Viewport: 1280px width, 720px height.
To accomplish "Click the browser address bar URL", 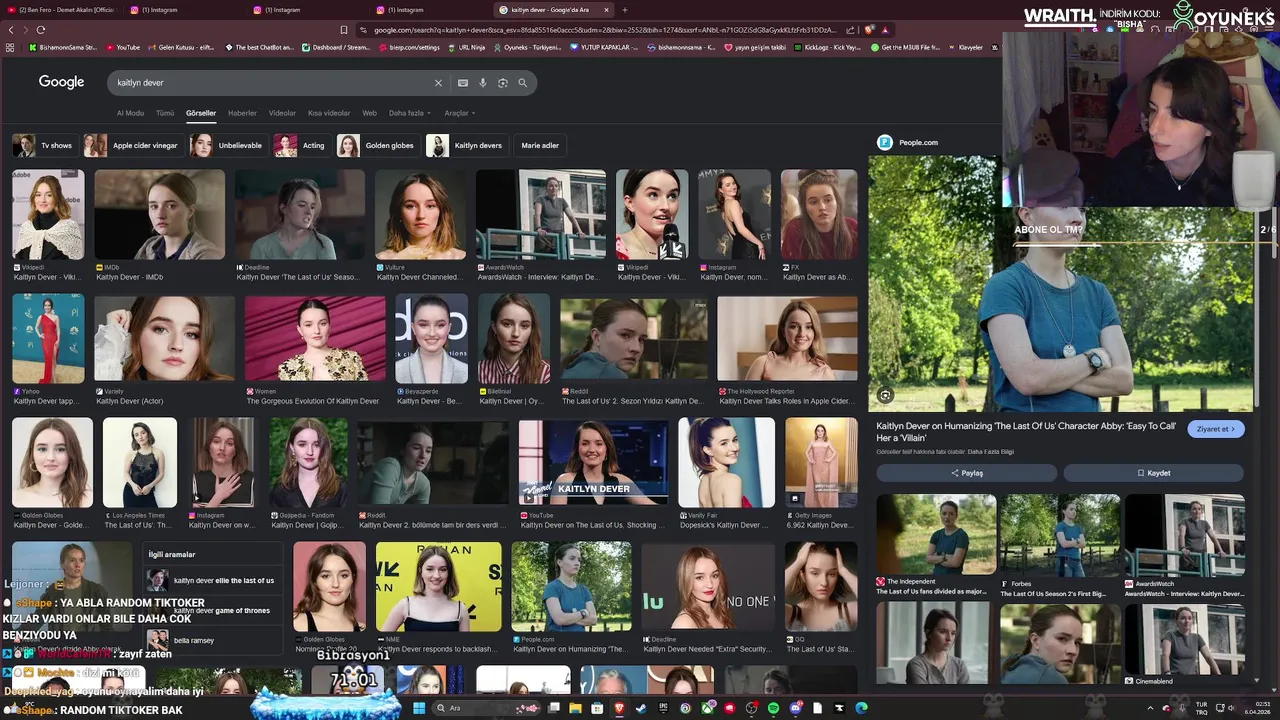I will coord(605,30).
